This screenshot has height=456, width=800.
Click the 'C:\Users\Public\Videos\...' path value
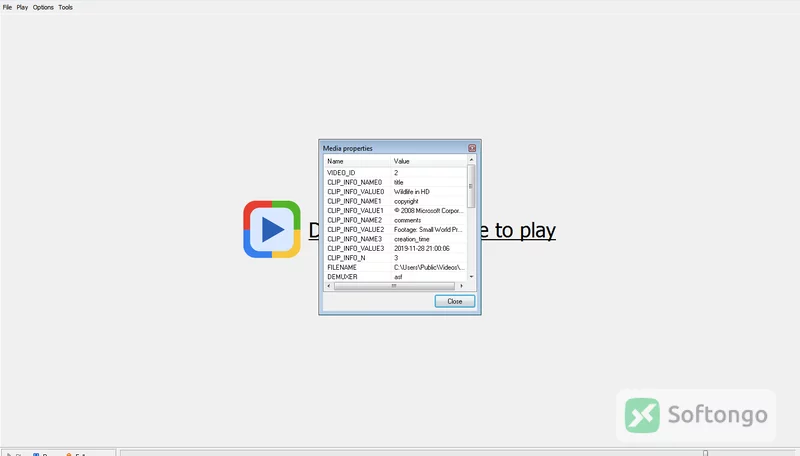(x=429, y=267)
